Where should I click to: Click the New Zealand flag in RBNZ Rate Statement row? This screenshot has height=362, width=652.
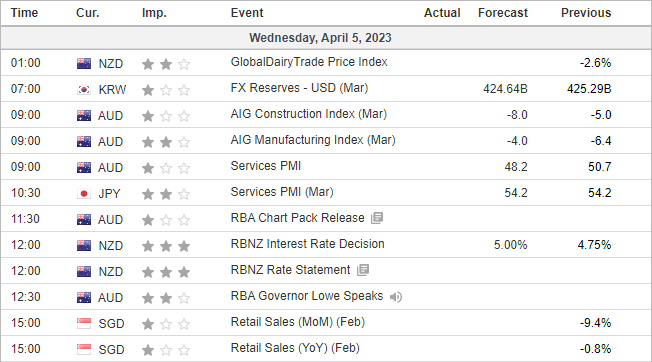(x=84, y=272)
